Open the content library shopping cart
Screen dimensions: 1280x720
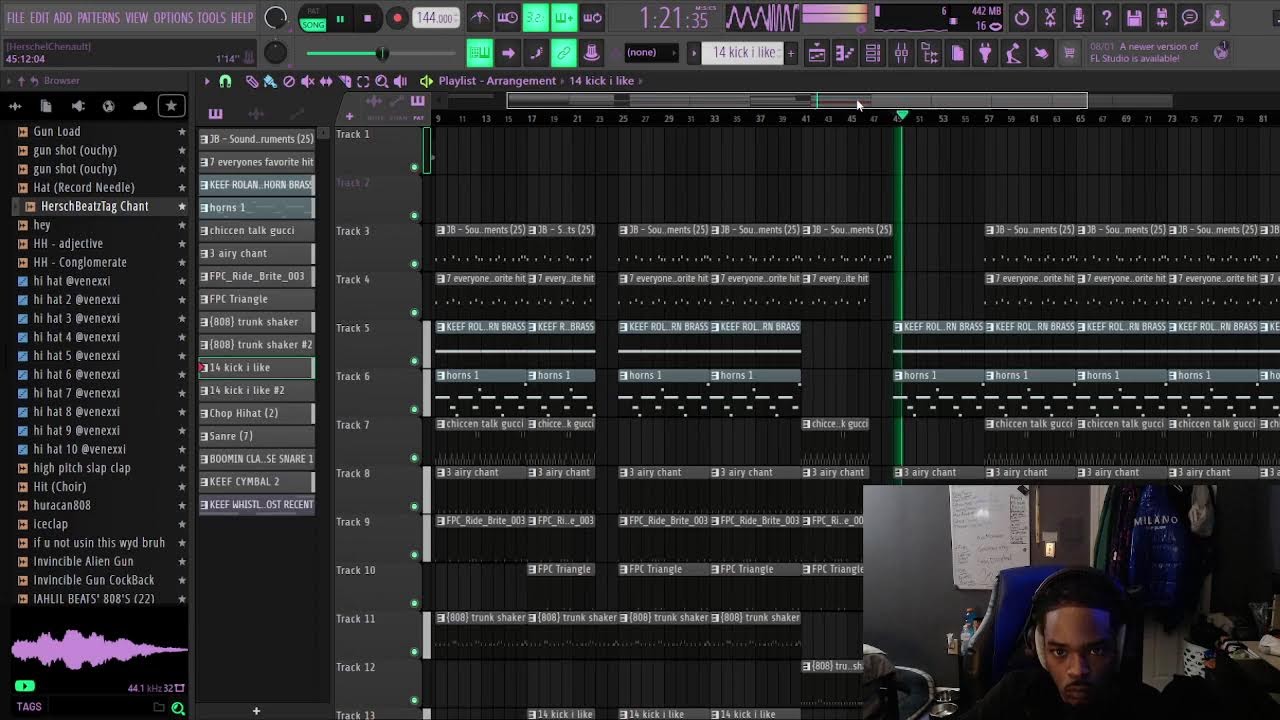coord(1069,53)
